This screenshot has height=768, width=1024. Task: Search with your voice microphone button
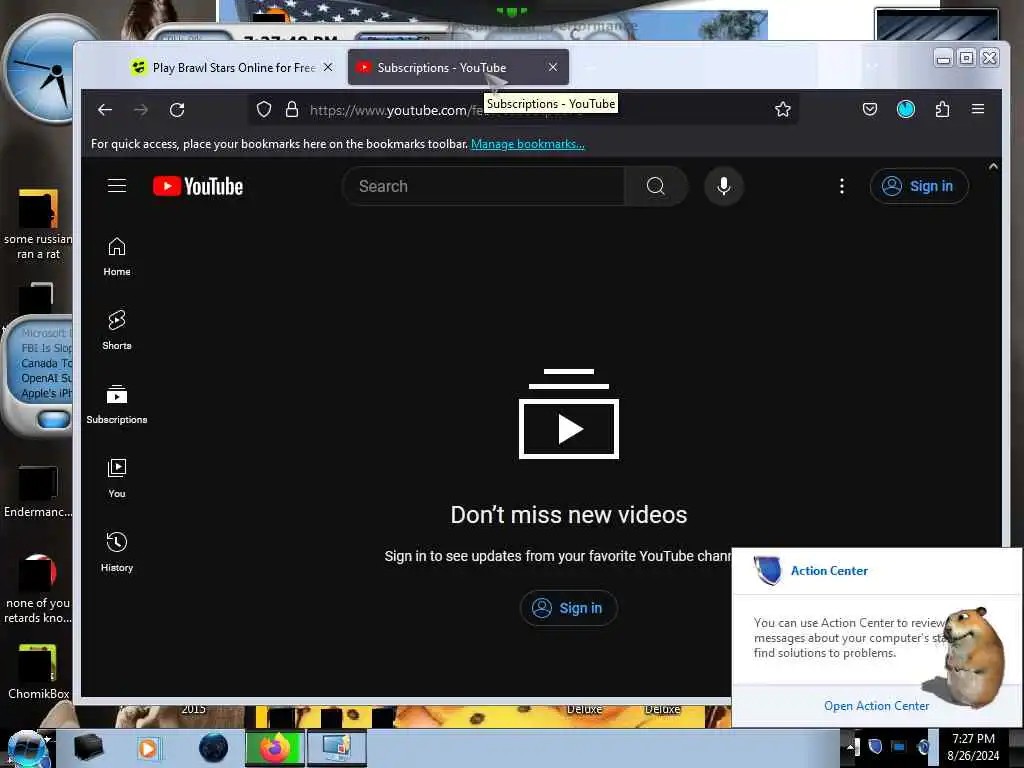coord(724,186)
